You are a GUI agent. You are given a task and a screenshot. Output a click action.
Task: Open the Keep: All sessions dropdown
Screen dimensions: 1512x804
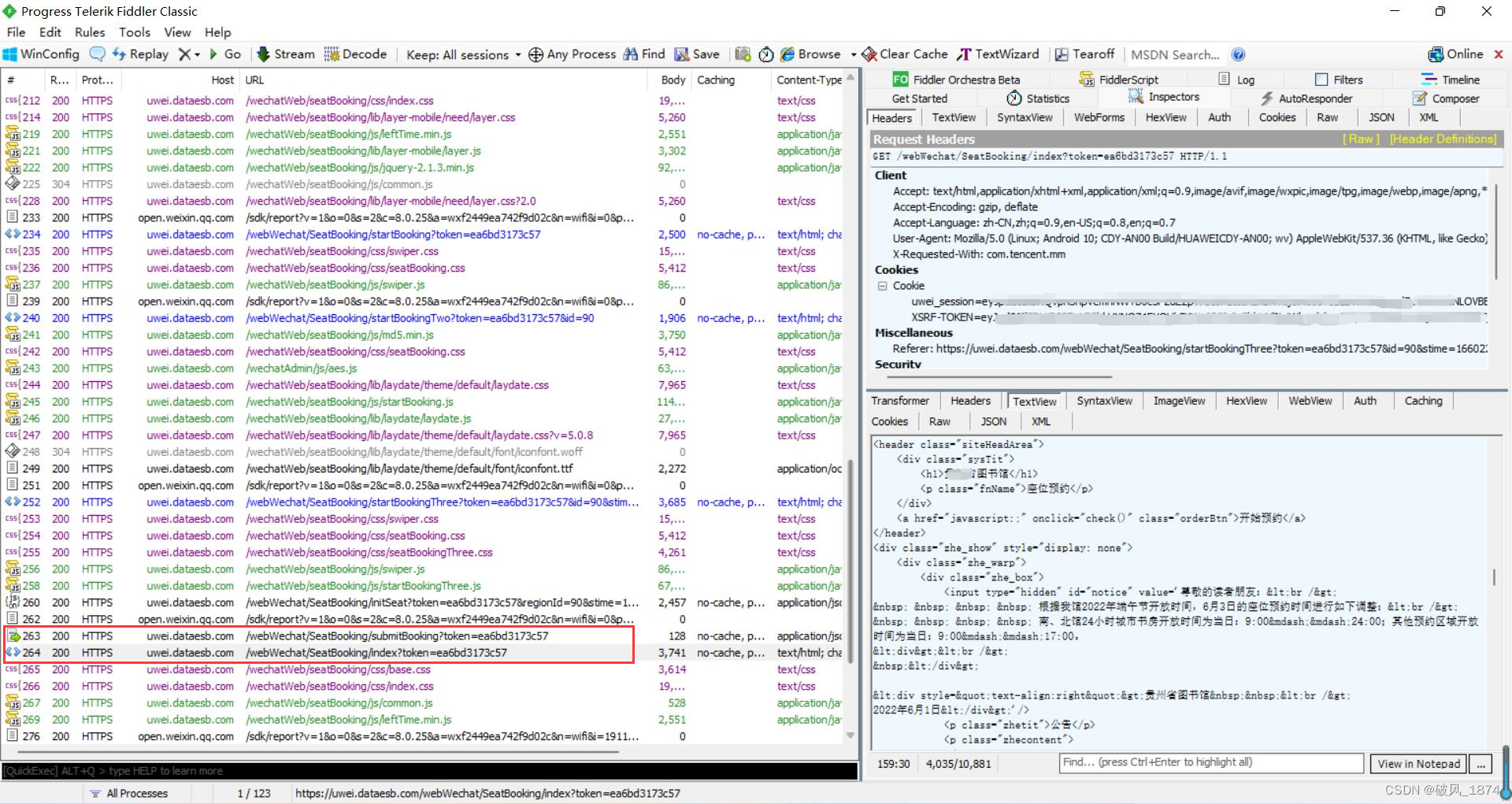[464, 54]
